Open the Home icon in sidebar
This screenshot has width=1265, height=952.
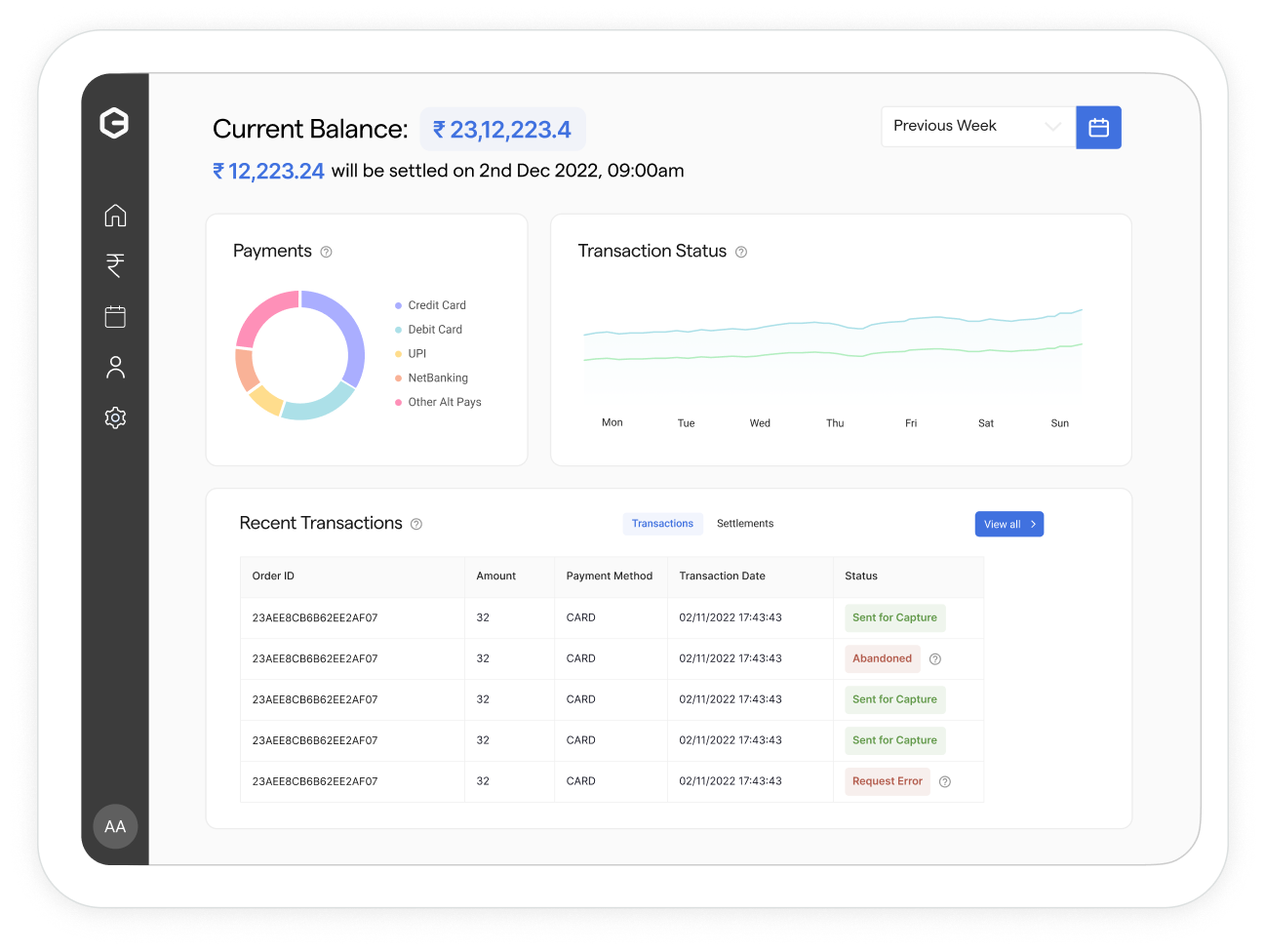pyautogui.click(x=115, y=215)
